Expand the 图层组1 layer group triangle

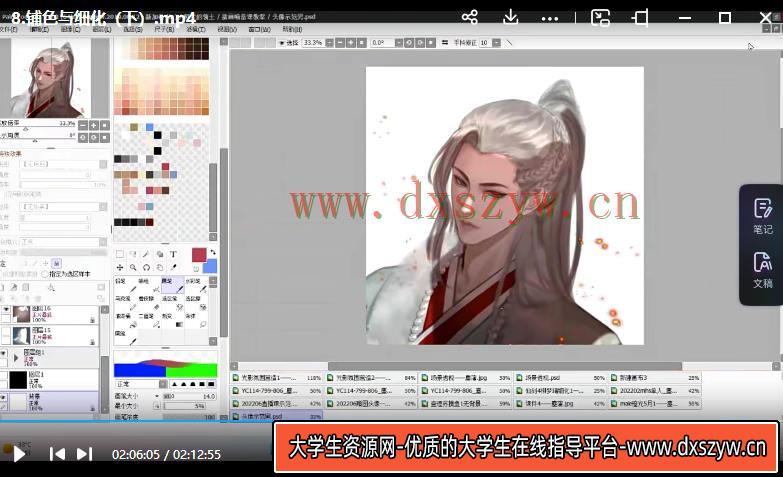tap(15, 358)
